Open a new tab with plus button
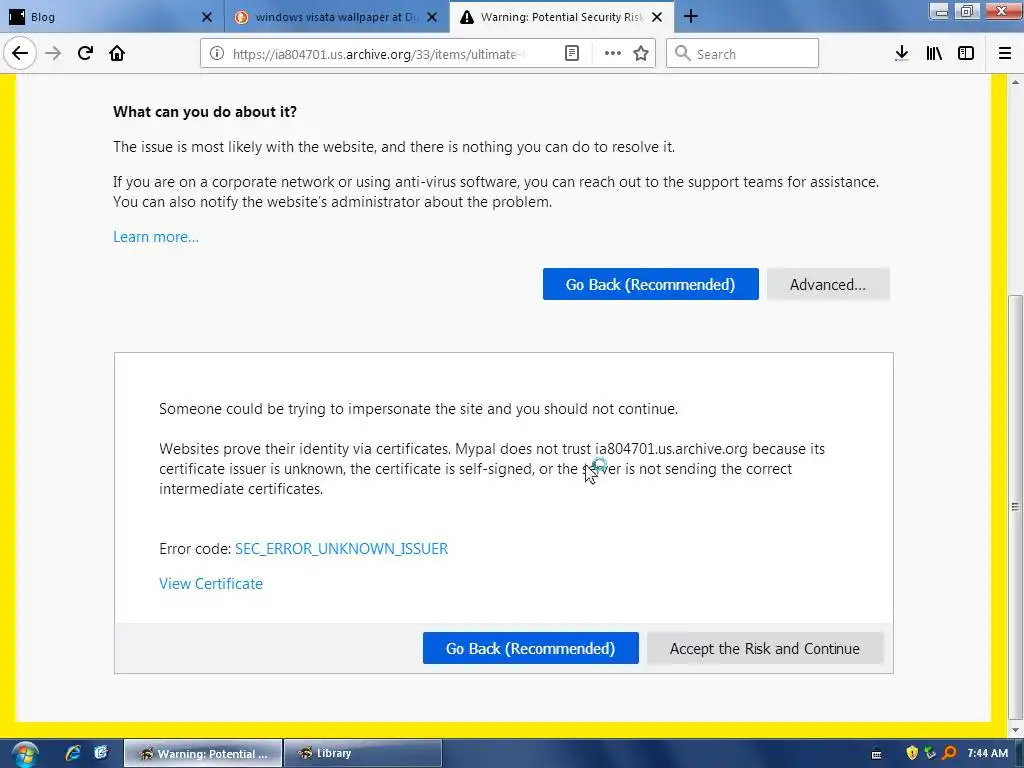1024x768 pixels. point(690,17)
